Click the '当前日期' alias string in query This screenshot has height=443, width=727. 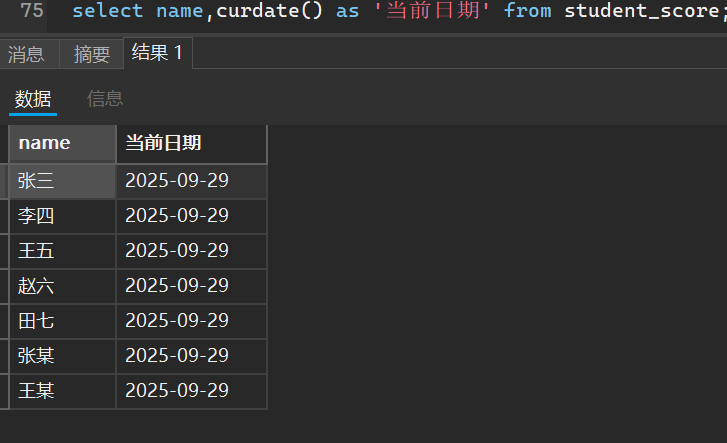pyautogui.click(x=432, y=11)
